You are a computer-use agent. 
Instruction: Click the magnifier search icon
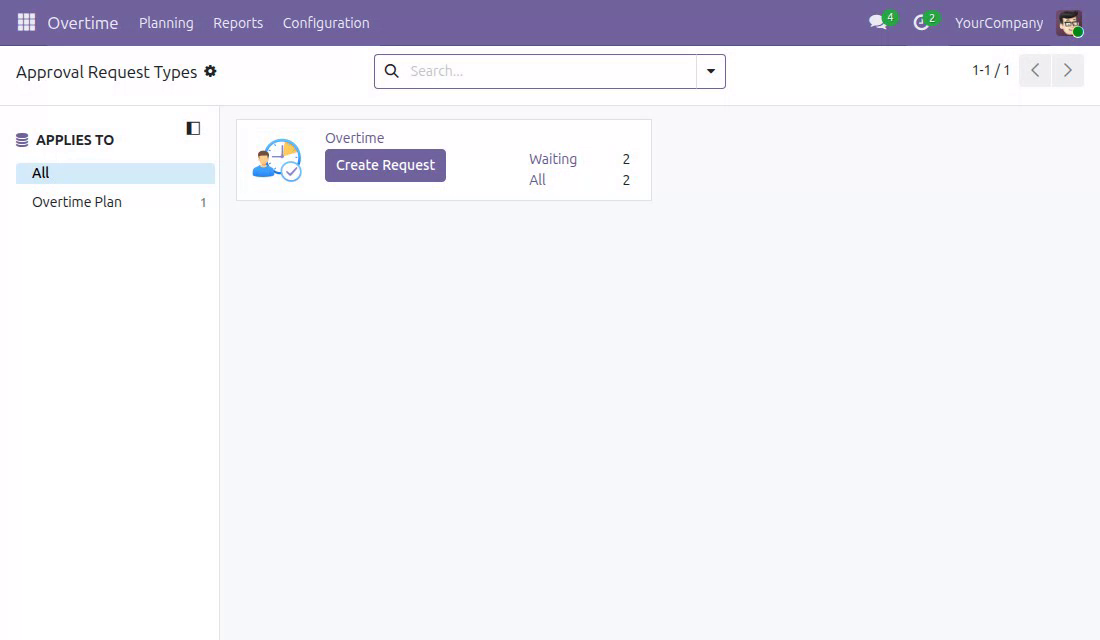pyautogui.click(x=391, y=71)
